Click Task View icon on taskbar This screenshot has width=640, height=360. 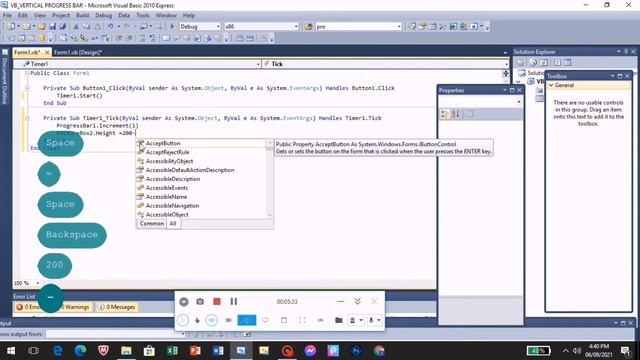[34, 351]
